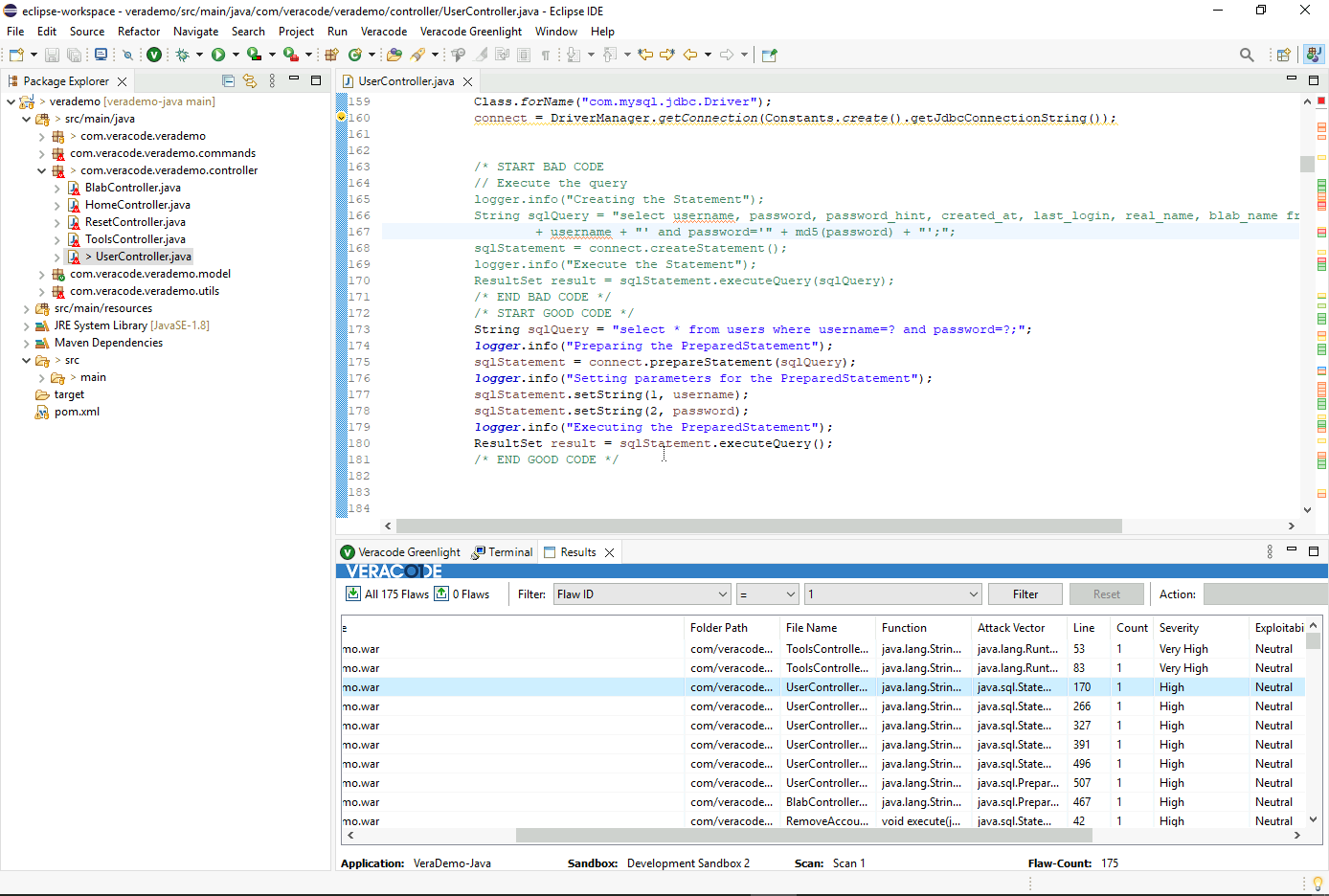Viewport: 1329px width, 896px height.
Task: Go to Previous Annotation icon
Action: point(610,55)
